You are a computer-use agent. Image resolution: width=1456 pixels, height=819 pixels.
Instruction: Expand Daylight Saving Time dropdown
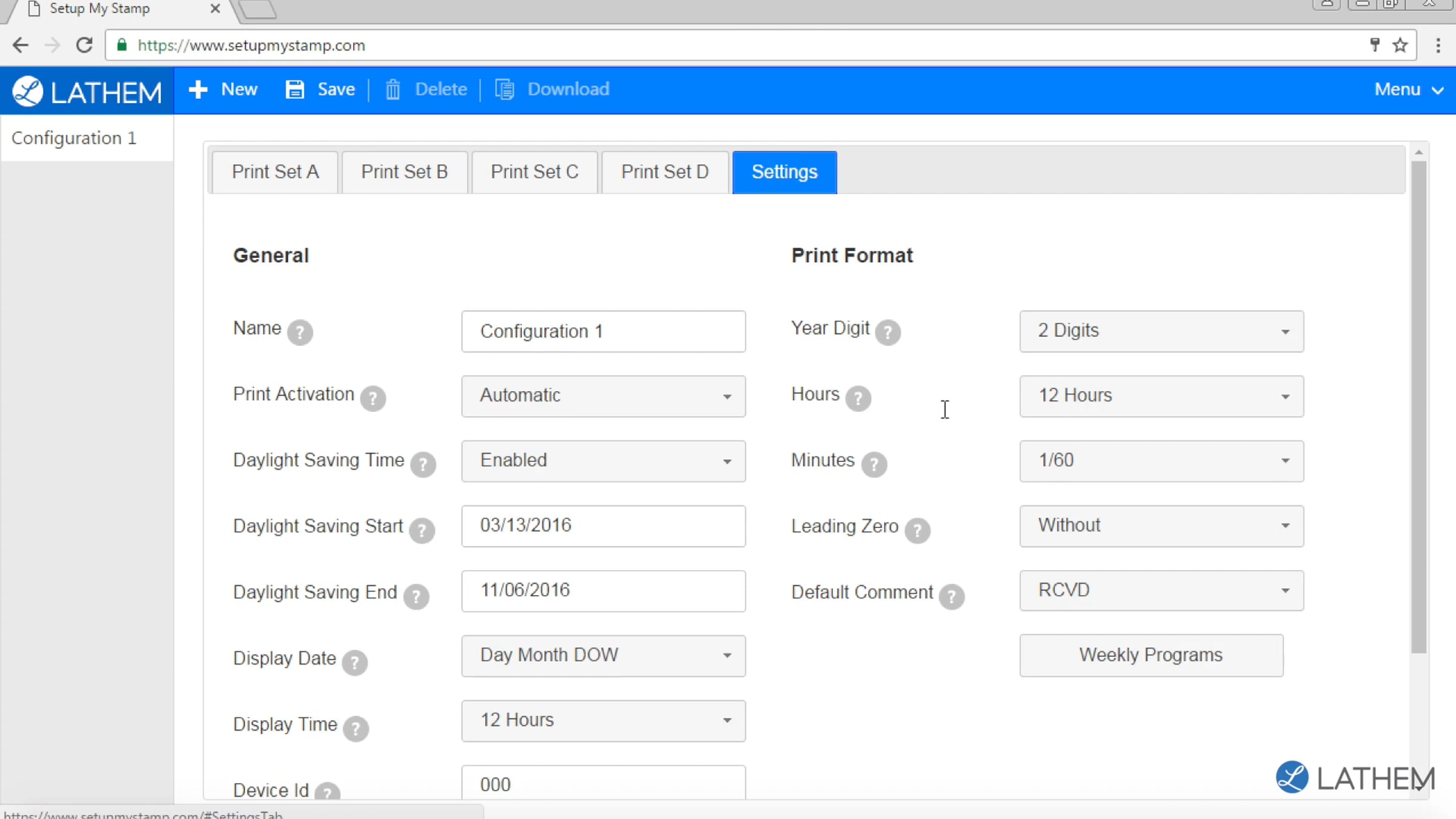[x=603, y=460]
